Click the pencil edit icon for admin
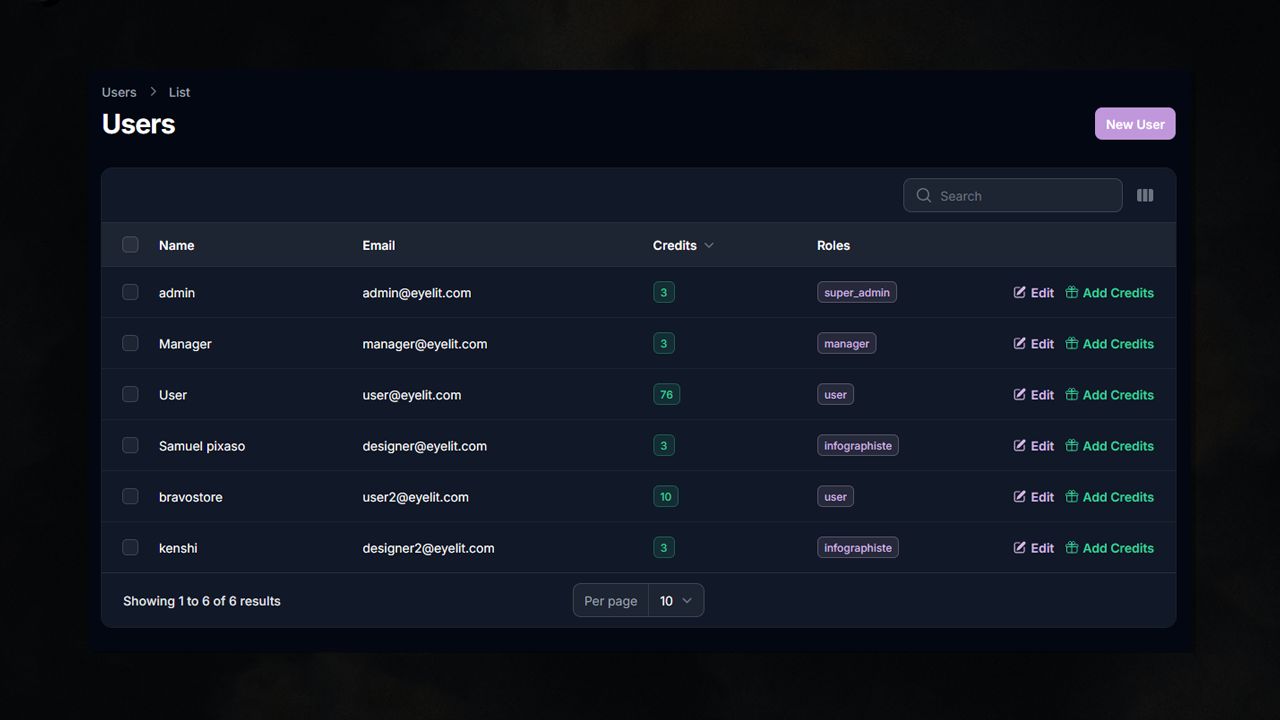 [x=1019, y=293]
